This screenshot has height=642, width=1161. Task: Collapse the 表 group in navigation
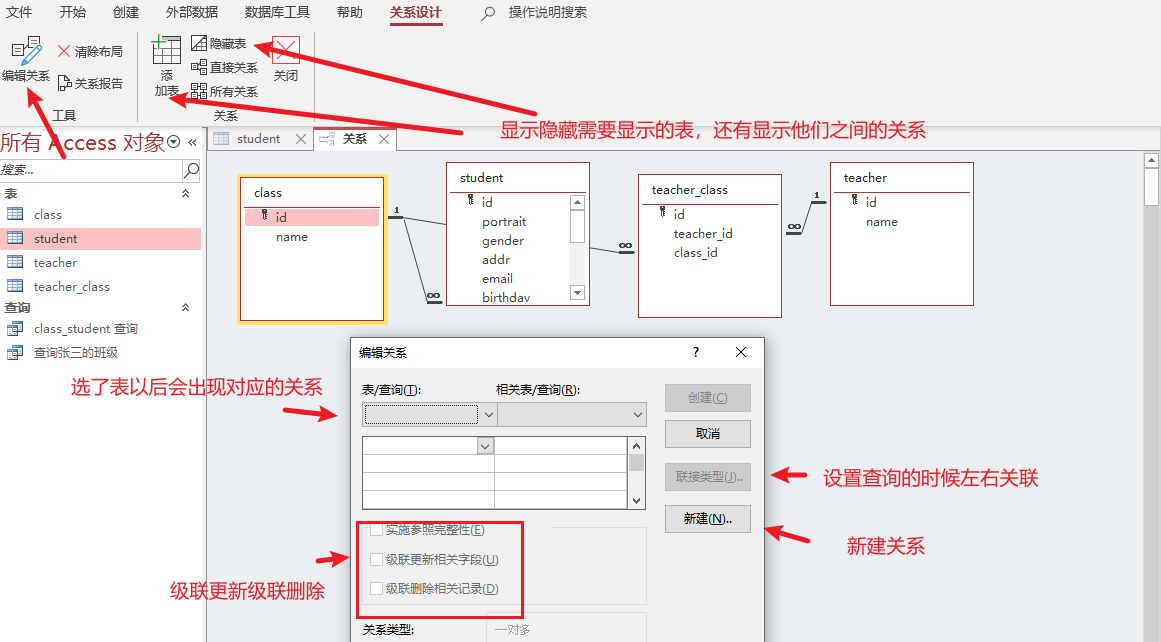pos(185,193)
